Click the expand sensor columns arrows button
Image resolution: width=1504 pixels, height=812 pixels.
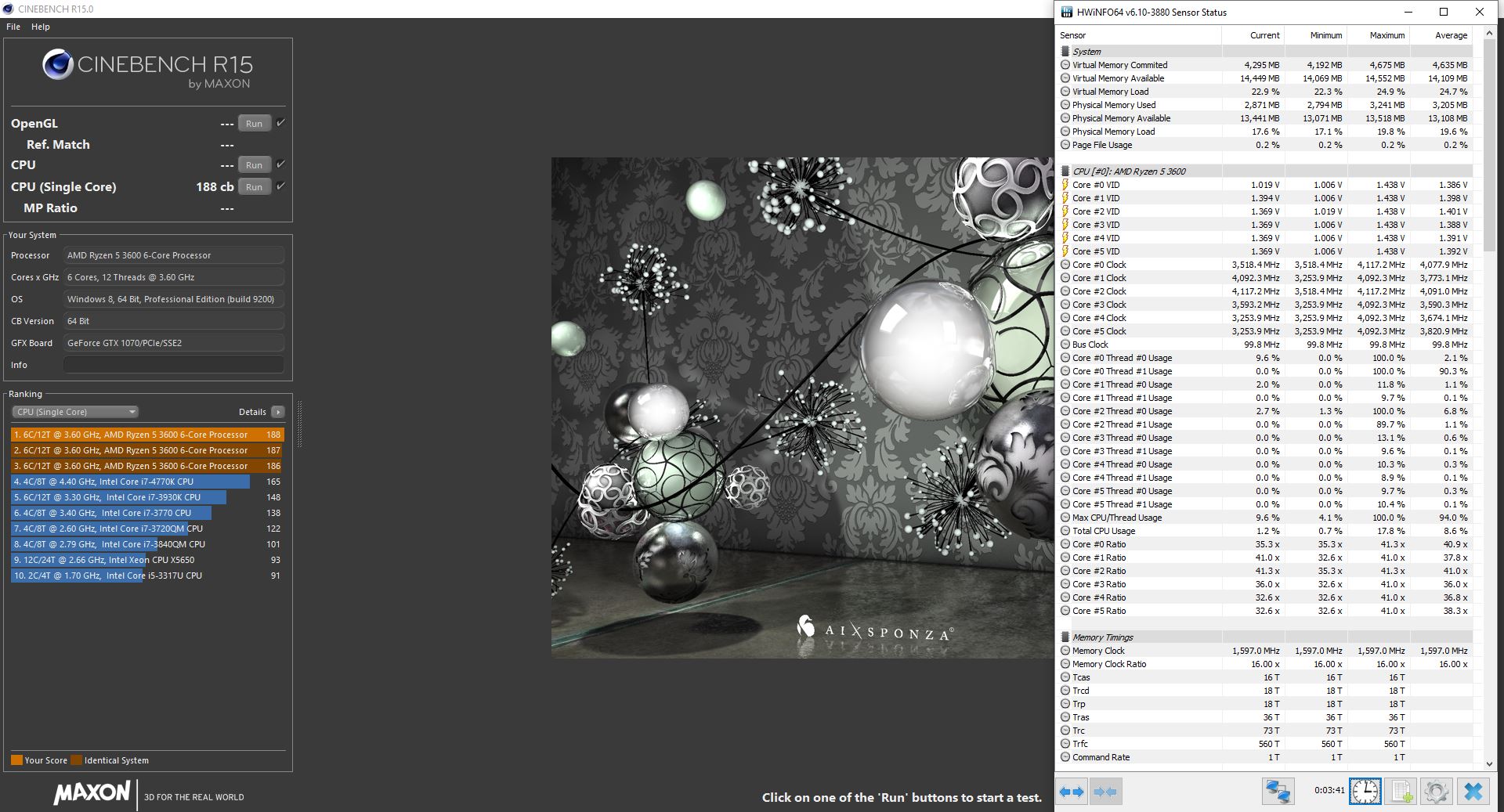1072,792
